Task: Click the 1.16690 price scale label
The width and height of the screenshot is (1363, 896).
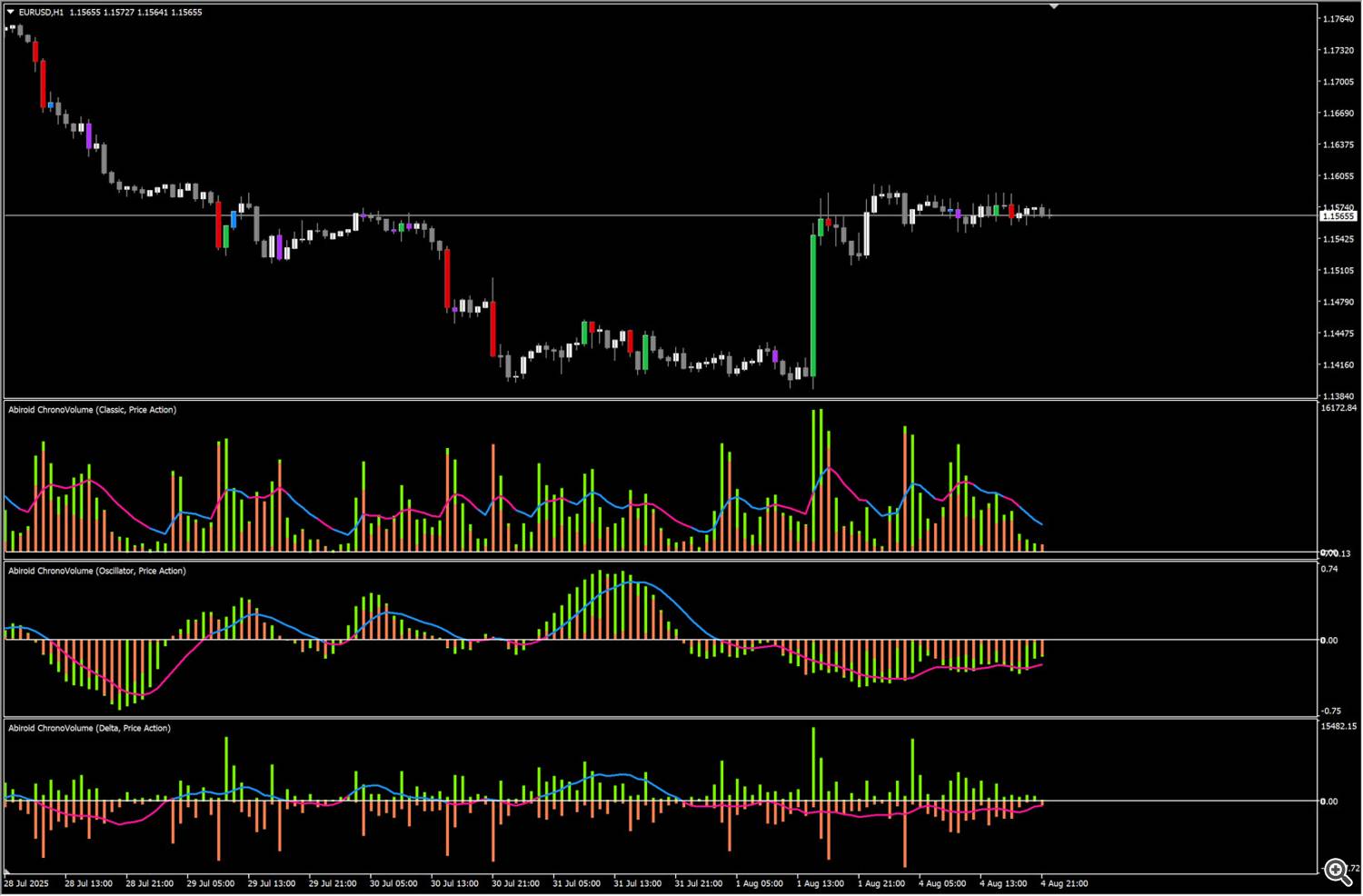Action: click(1338, 114)
